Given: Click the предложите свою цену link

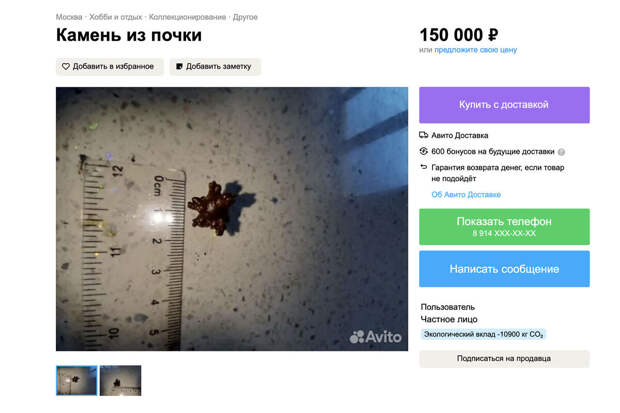Looking at the screenshot, I should (476, 50).
